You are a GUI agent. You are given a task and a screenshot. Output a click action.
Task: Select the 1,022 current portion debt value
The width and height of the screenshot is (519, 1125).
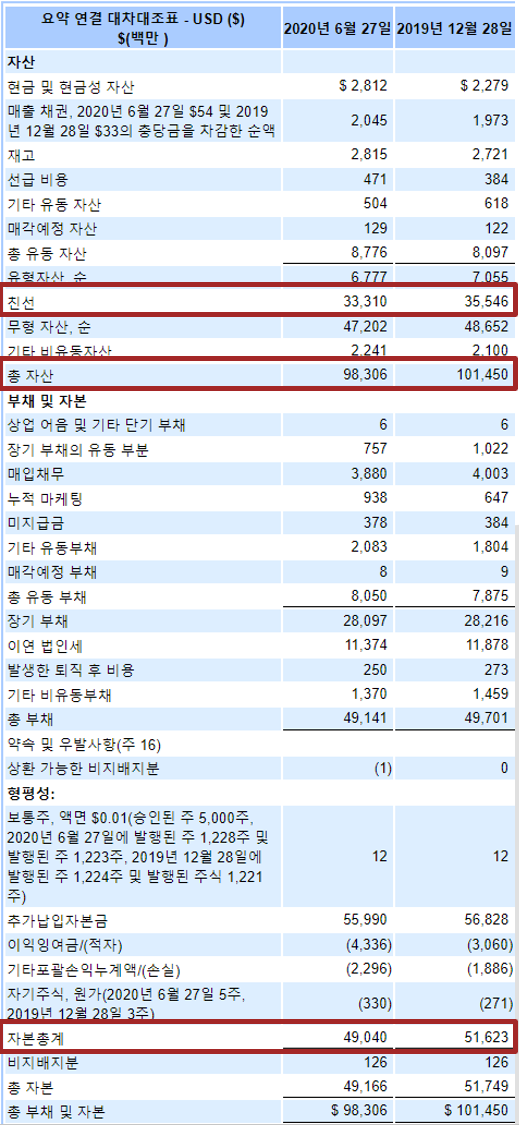[491, 449]
